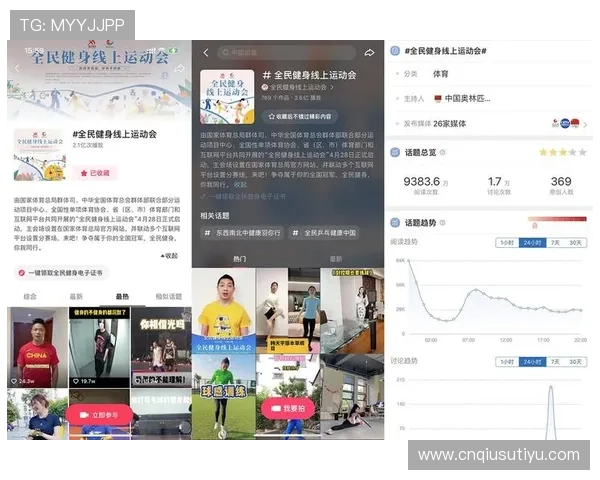
Task: Click the 1.7万 discussion count
Action: click(499, 182)
